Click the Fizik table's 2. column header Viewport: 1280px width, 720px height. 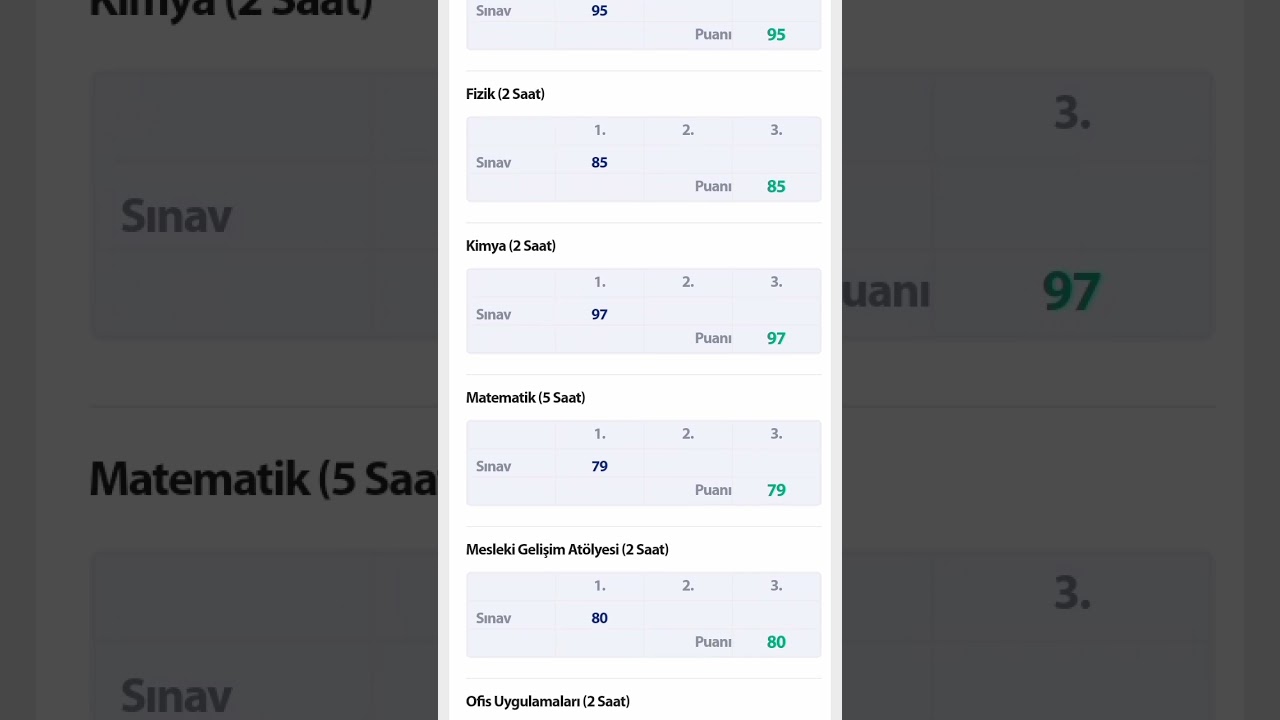[x=688, y=130]
